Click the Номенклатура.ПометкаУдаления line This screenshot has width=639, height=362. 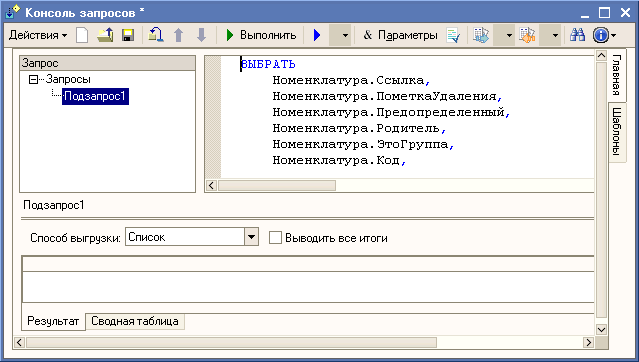click(387, 96)
